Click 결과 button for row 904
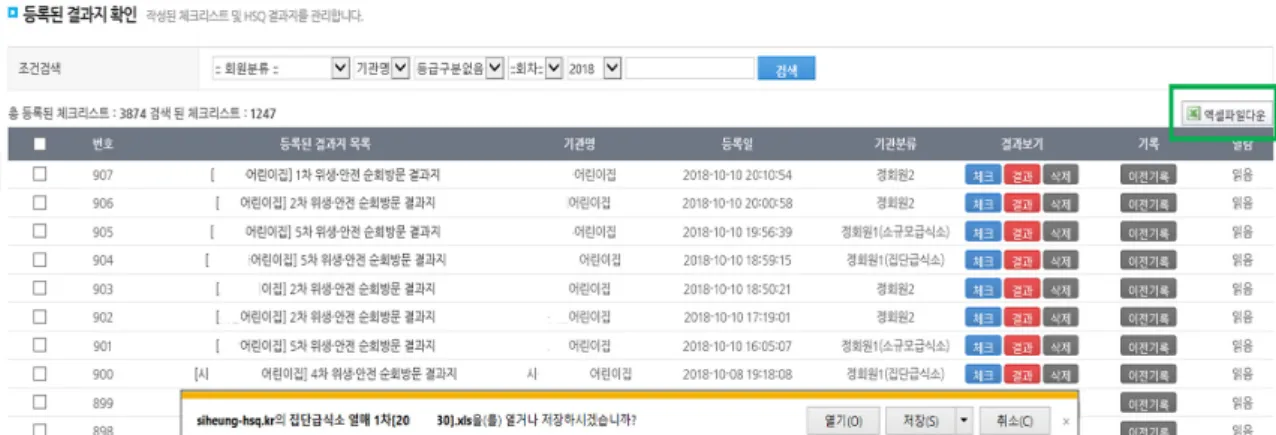Image resolution: width=1276 pixels, height=435 pixels. [1020, 260]
